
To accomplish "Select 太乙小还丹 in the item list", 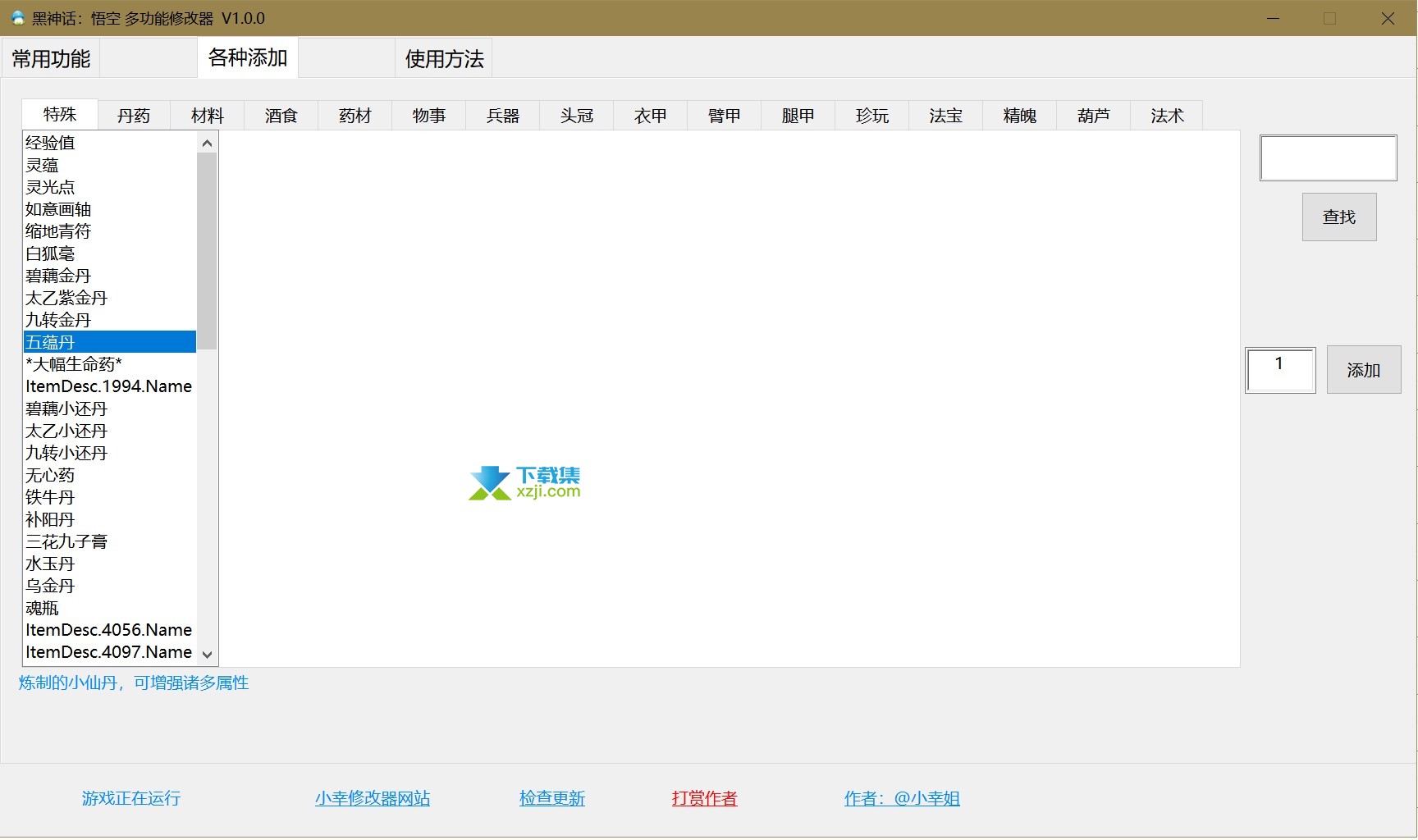I will pyautogui.click(x=110, y=431).
